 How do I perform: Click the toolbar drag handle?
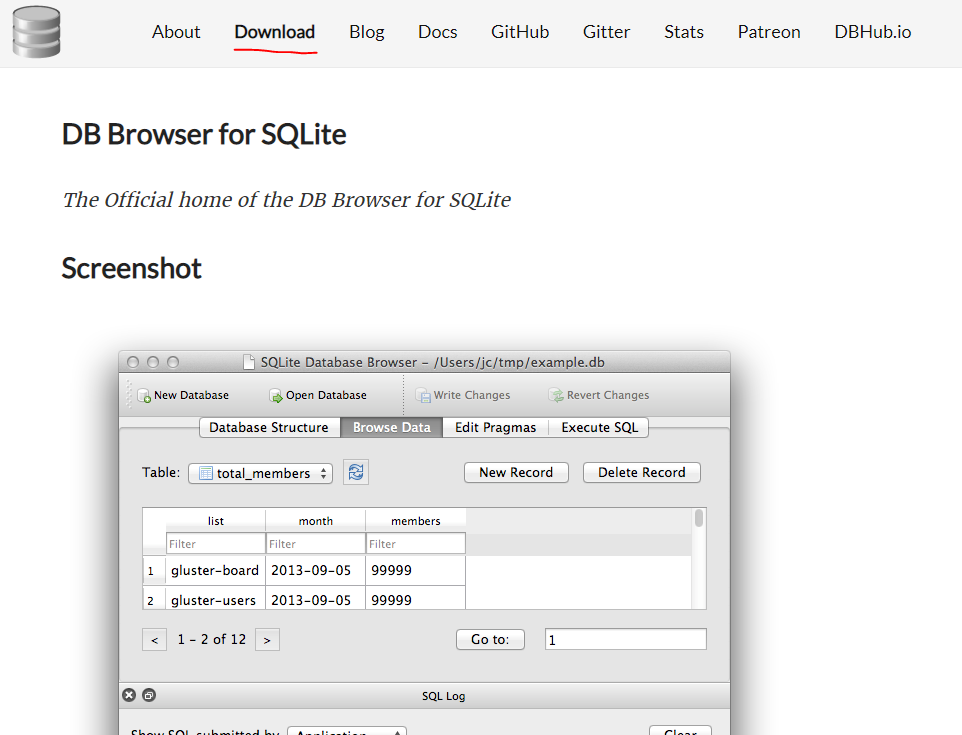129,394
